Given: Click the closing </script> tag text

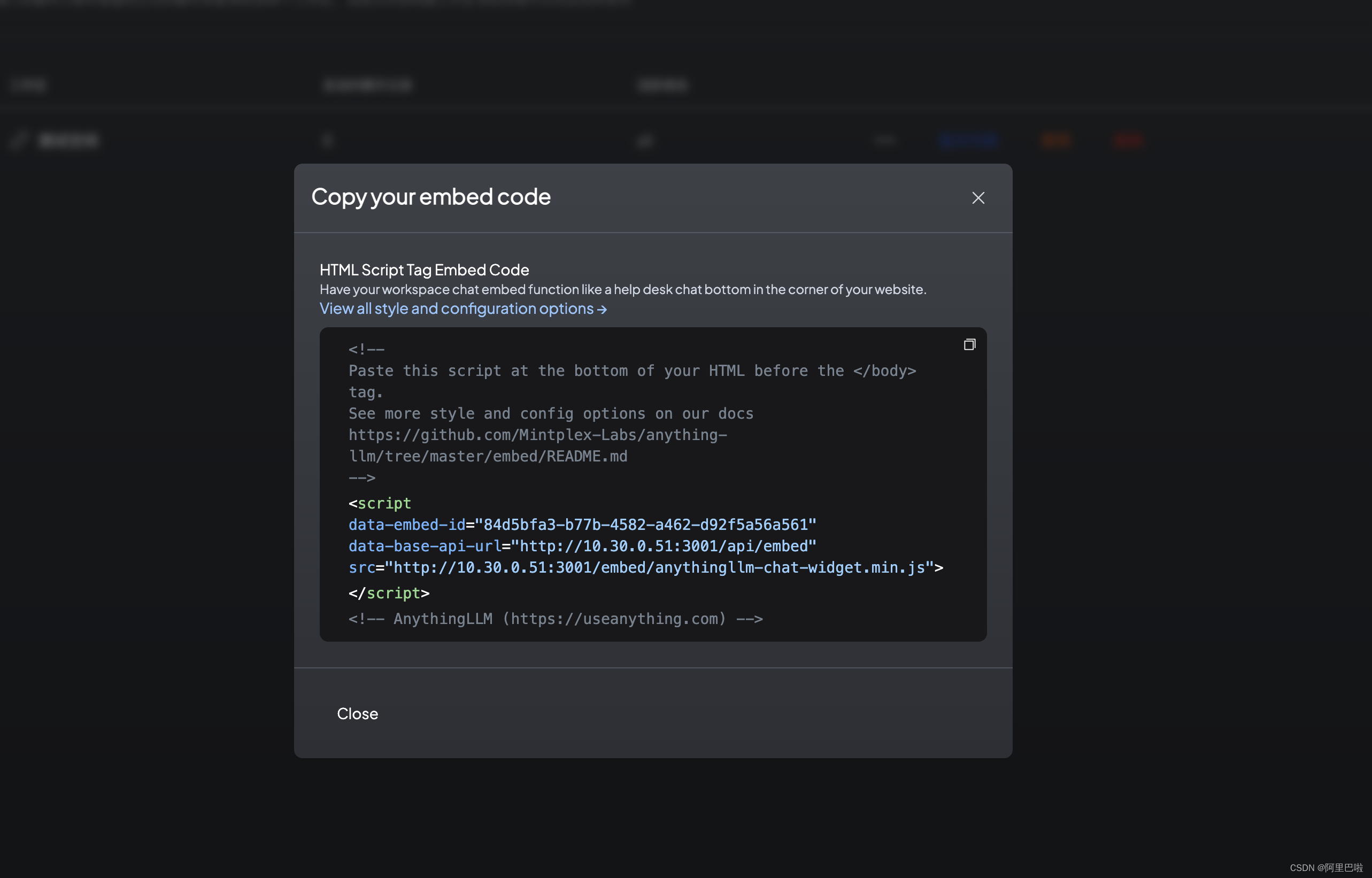Looking at the screenshot, I should coord(389,593).
